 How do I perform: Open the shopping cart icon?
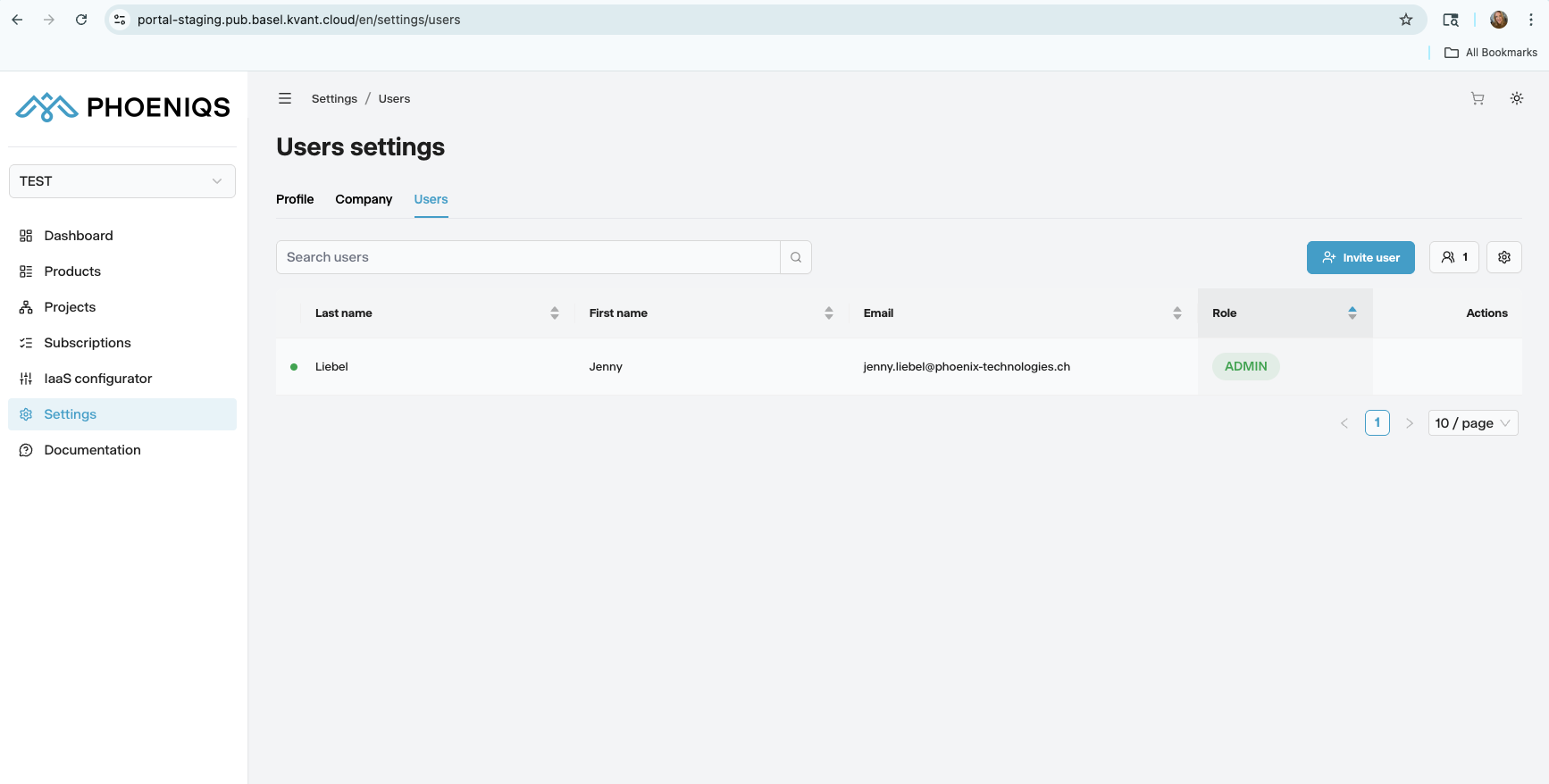pos(1478,99)
